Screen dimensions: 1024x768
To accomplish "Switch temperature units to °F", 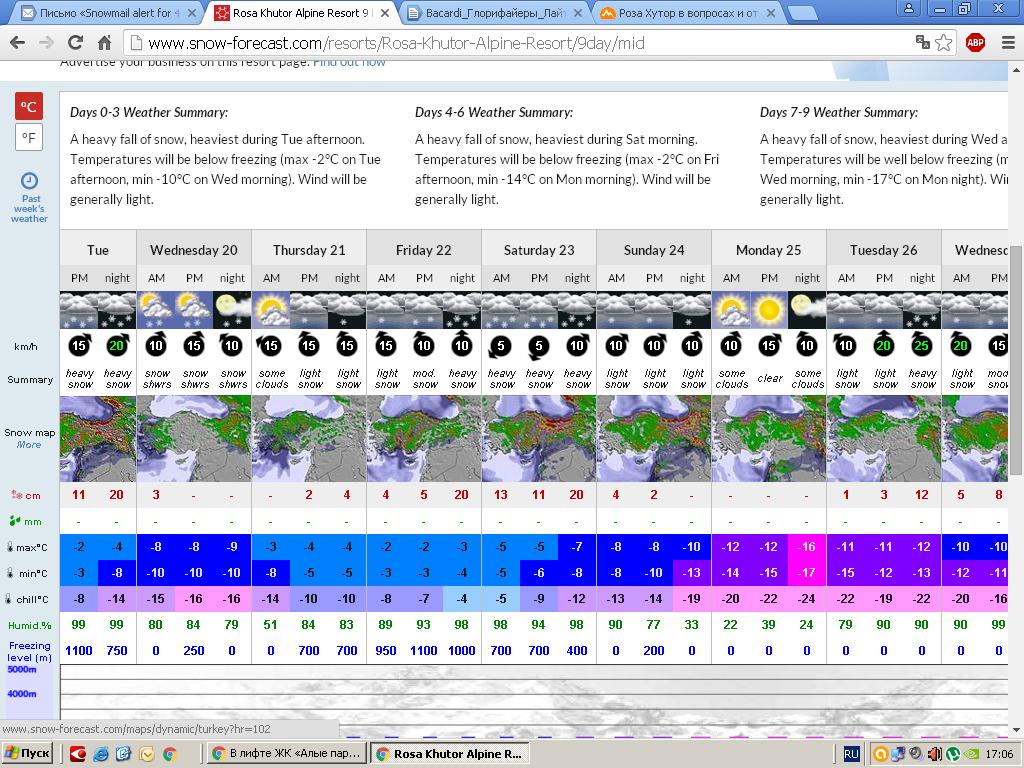I will tap(28, 137).
